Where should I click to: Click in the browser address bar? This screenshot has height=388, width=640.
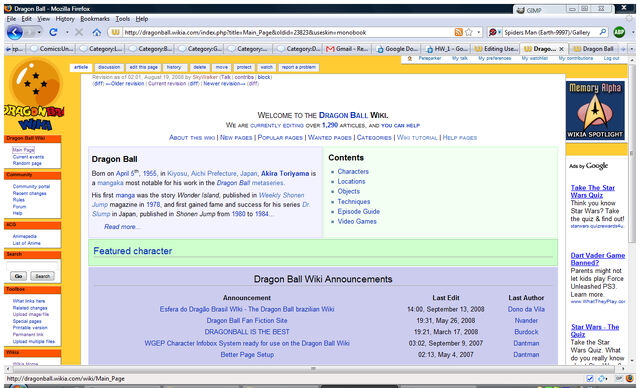286,32
